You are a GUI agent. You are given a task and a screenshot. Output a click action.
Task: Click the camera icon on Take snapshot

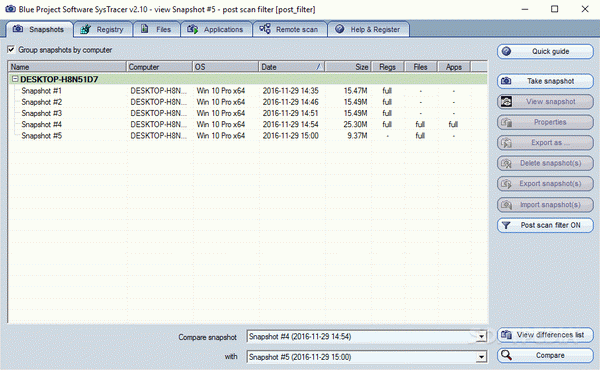(x=506, y=81)
